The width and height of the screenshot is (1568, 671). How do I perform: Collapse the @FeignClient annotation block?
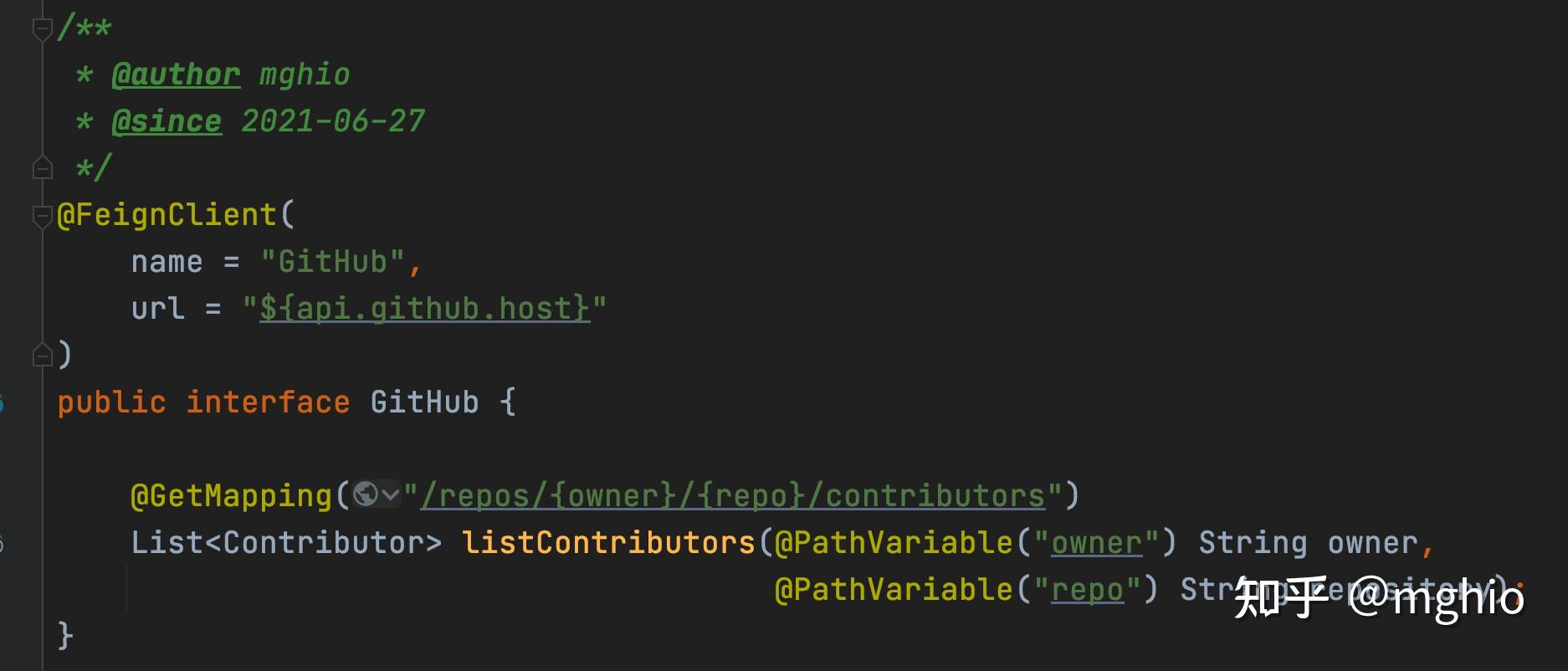point(42,217)
